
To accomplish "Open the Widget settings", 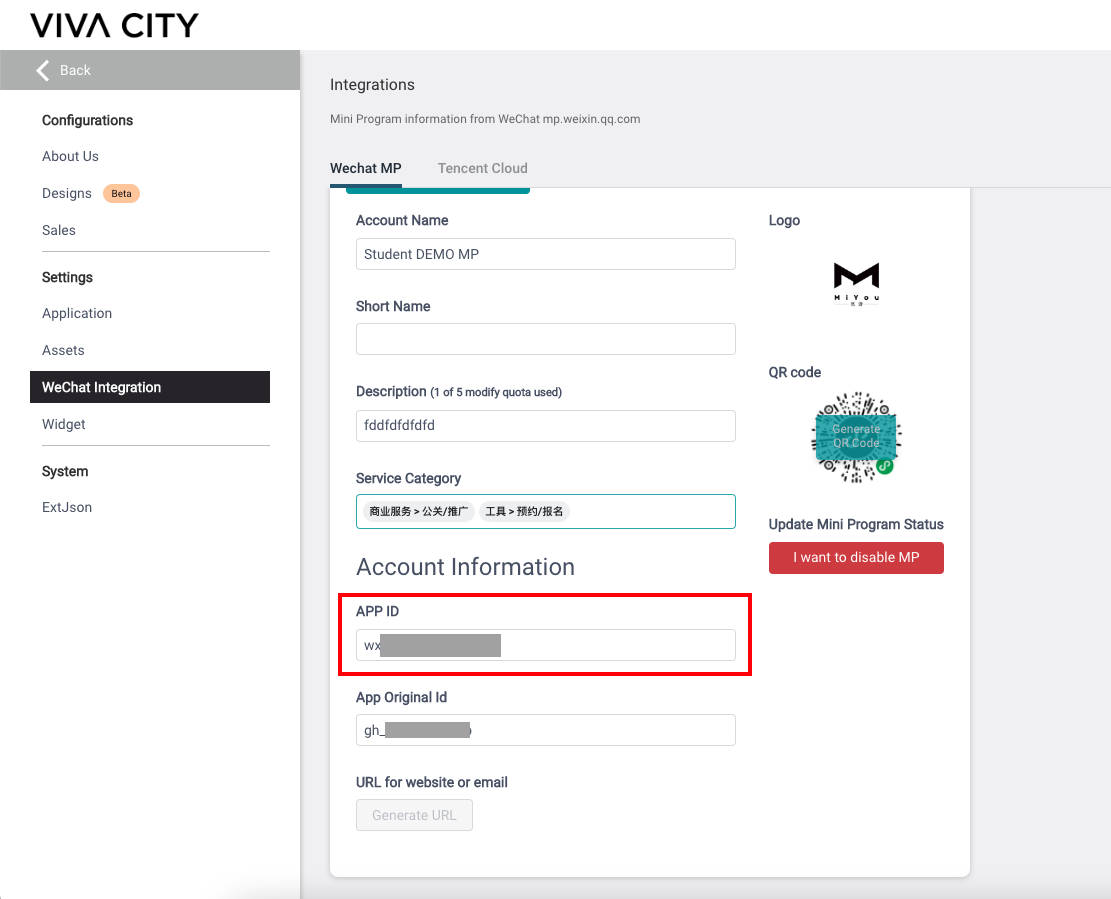I will (x=64, y=424).
